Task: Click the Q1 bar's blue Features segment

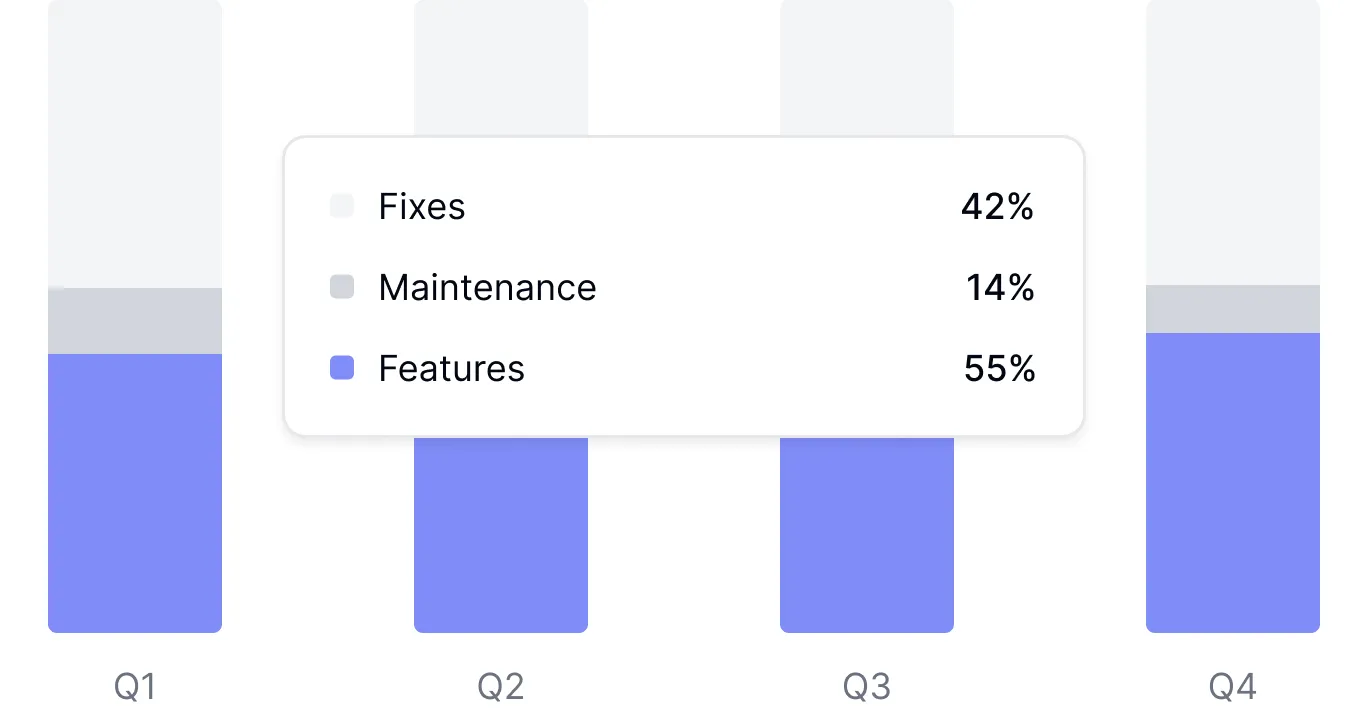Action: (135, 493)
